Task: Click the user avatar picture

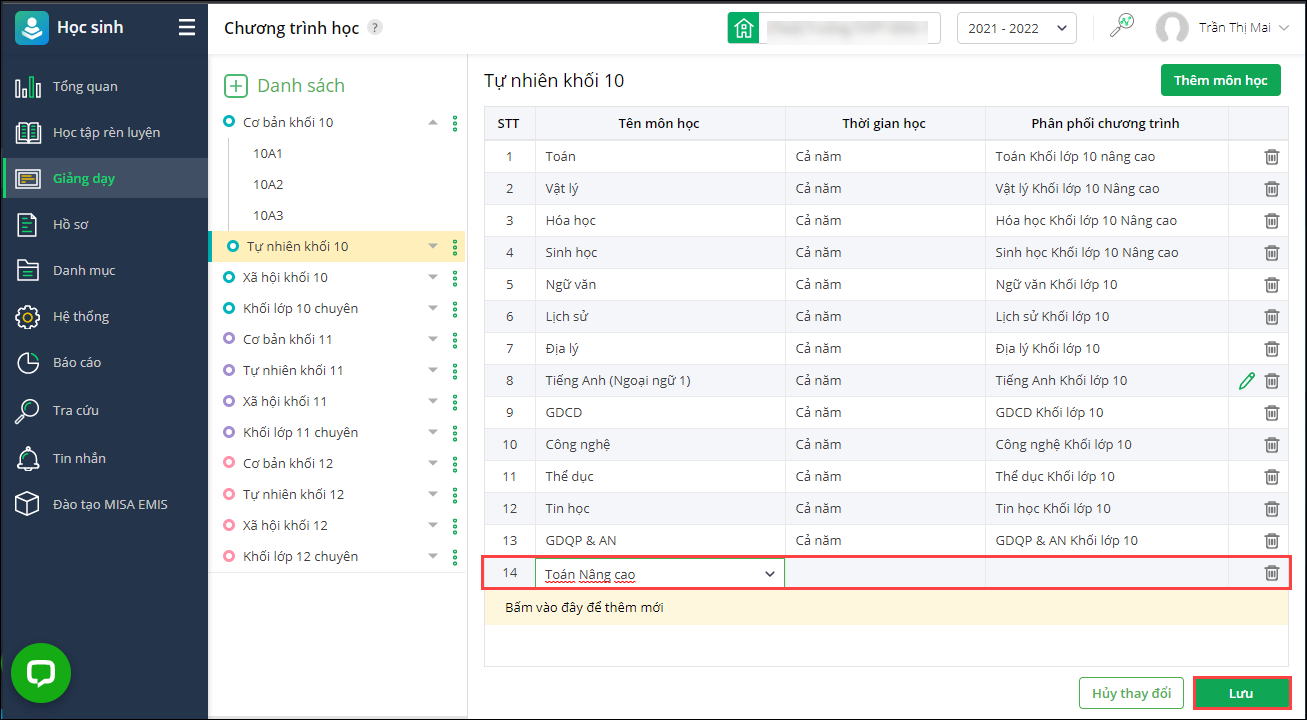Action: [x=1172, y=28]
